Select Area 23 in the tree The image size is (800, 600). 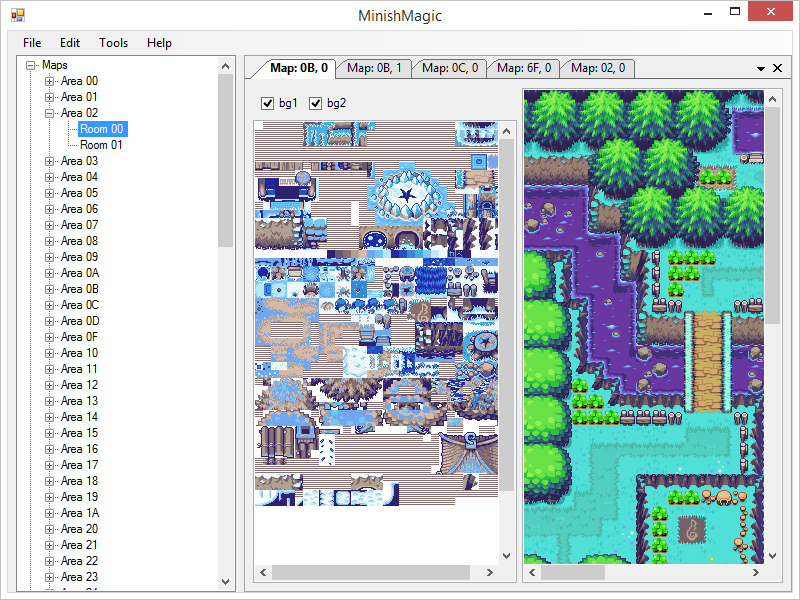click(x=79, y=577)
